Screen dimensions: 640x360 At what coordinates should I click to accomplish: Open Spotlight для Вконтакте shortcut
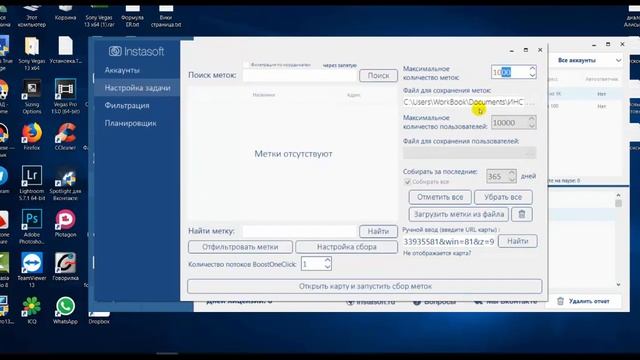[65, 183]
